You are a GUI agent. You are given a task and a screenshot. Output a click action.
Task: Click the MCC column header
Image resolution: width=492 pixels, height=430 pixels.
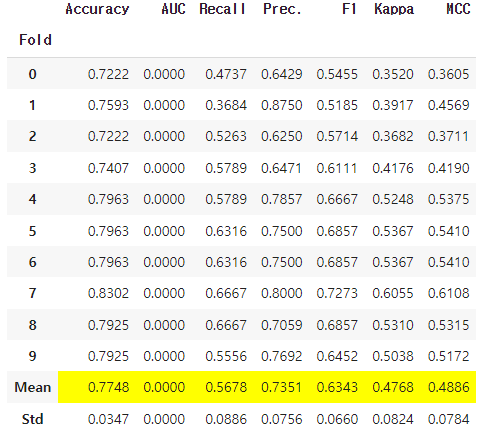(458, 9)
